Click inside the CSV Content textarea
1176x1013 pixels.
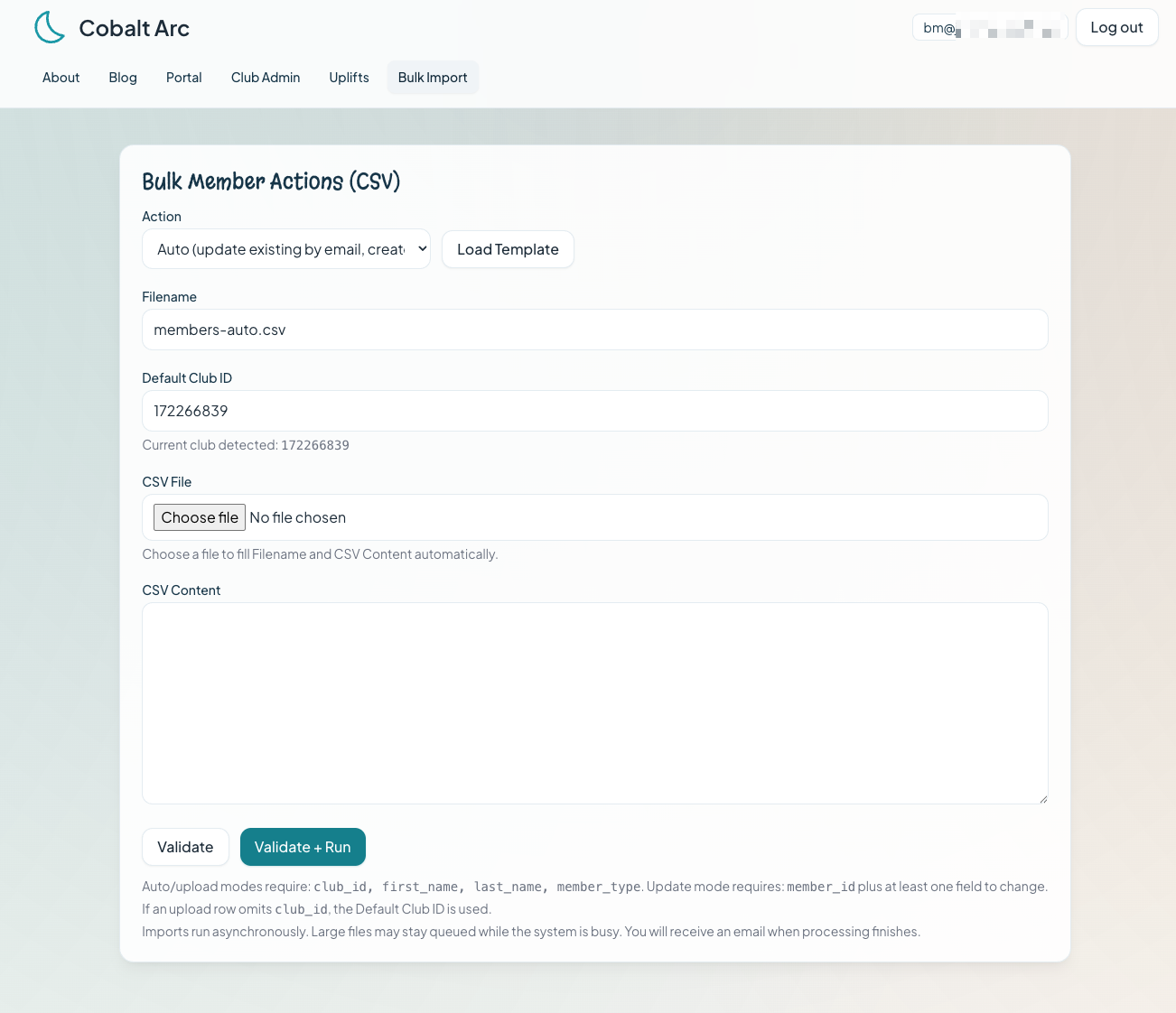tap(595, 703)
